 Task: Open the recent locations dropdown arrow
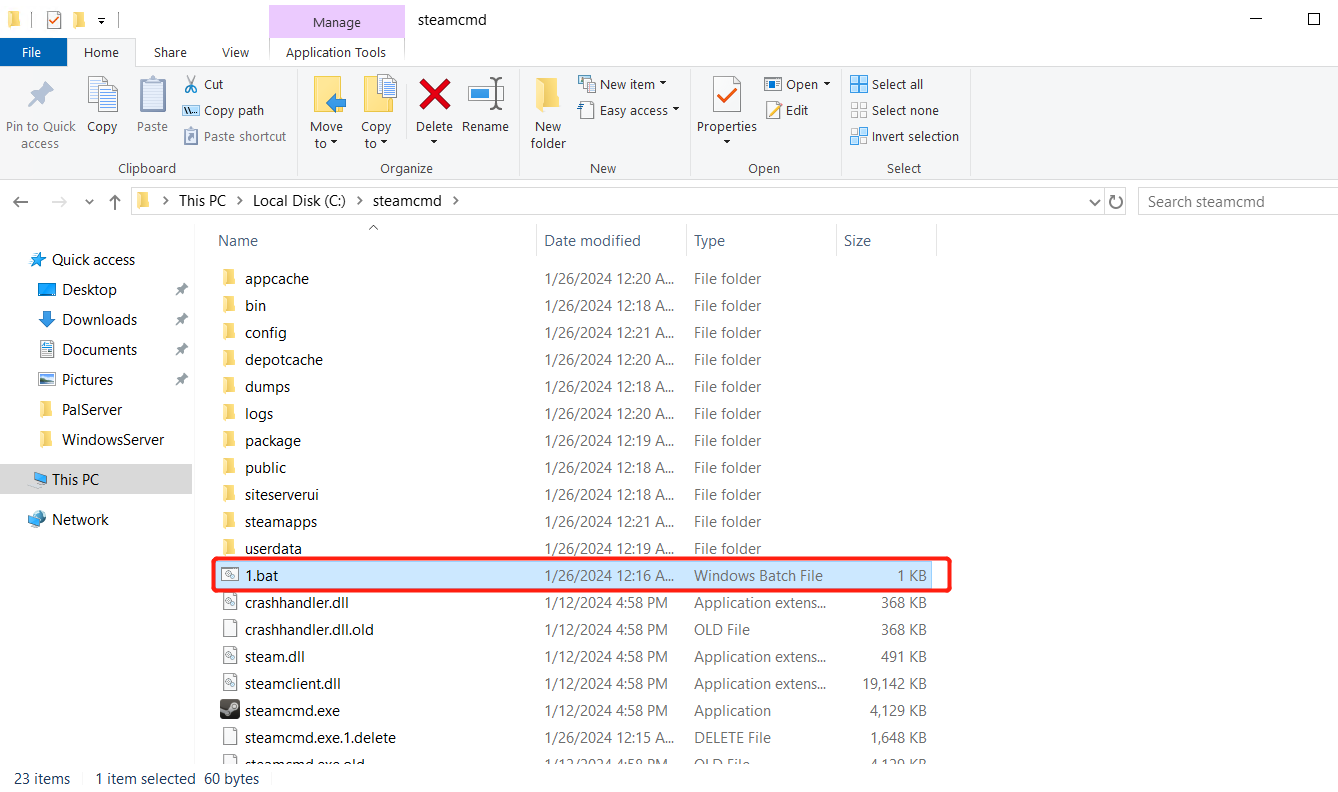click(x=89, y=202)
